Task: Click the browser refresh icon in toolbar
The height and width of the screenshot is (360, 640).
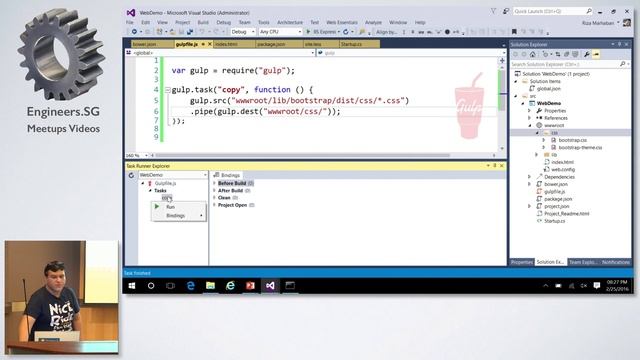Action: coord(346,32)
